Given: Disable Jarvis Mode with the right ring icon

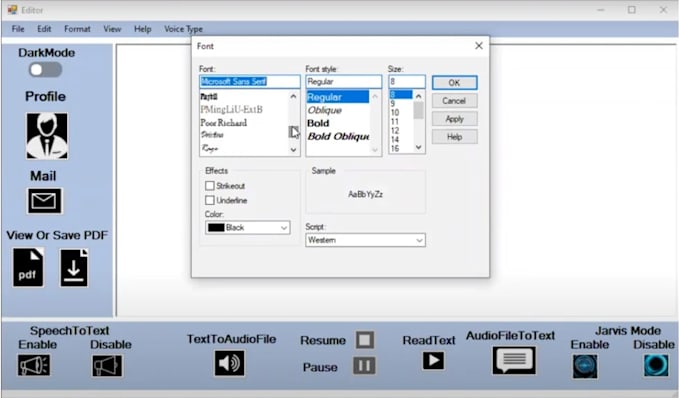Looking at the screenshot, I should tap(656, 365).
